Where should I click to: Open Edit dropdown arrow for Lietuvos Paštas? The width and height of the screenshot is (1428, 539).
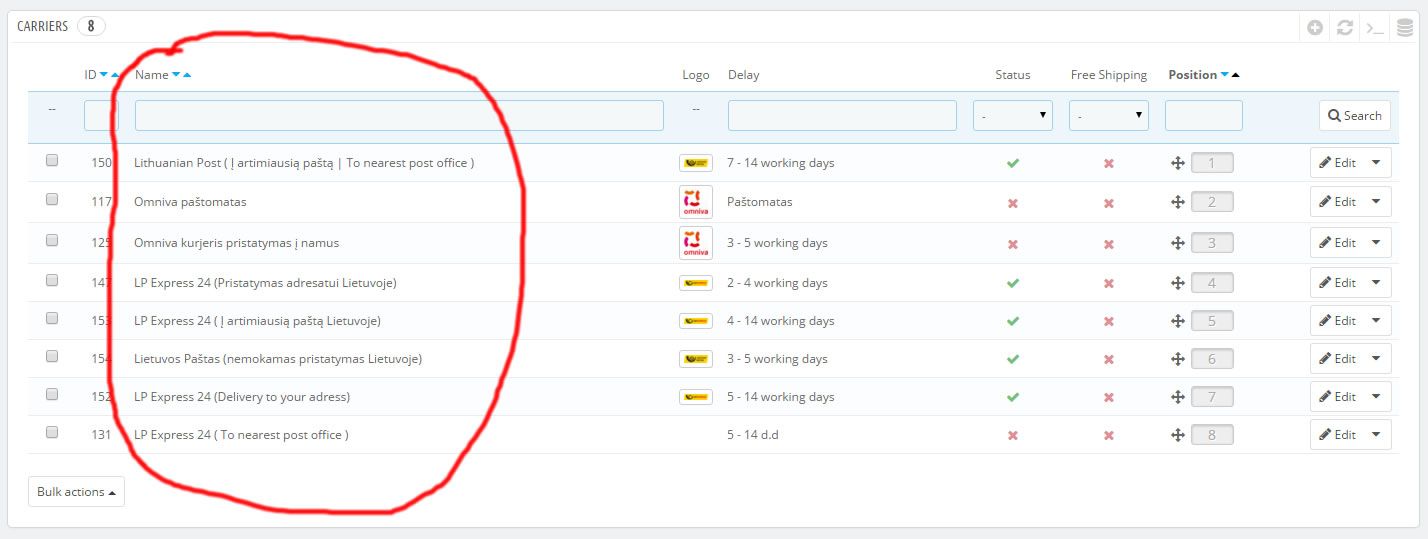(x=1378, y=359)
